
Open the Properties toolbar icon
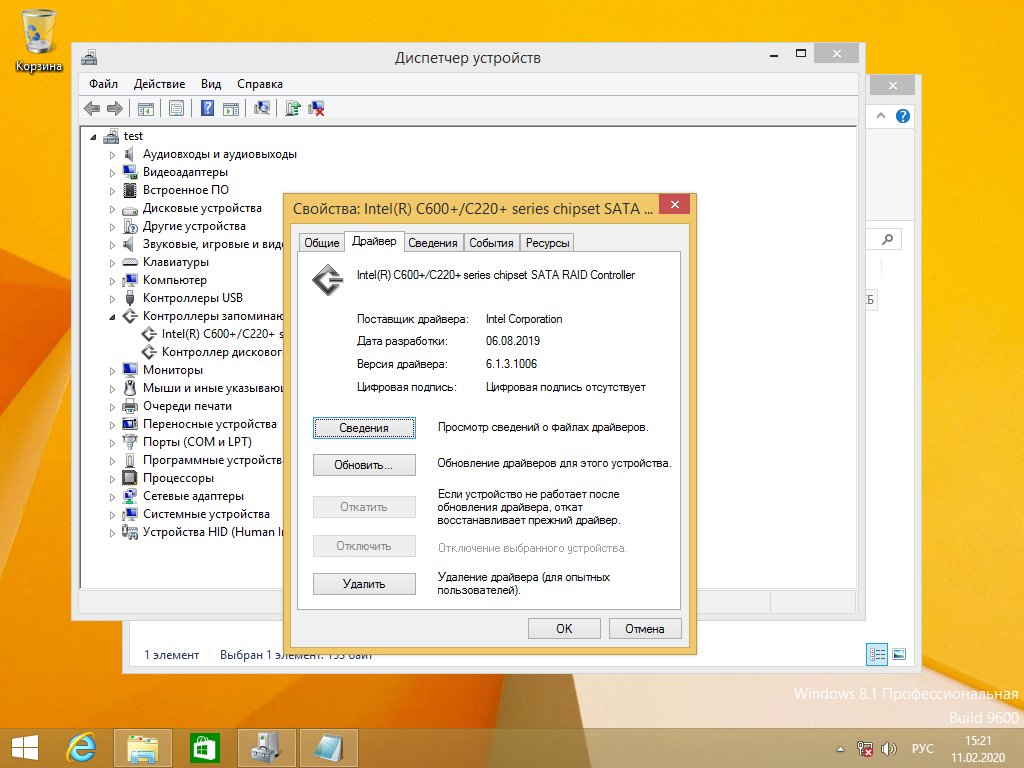pyautogui.click(x=176, y=108)
